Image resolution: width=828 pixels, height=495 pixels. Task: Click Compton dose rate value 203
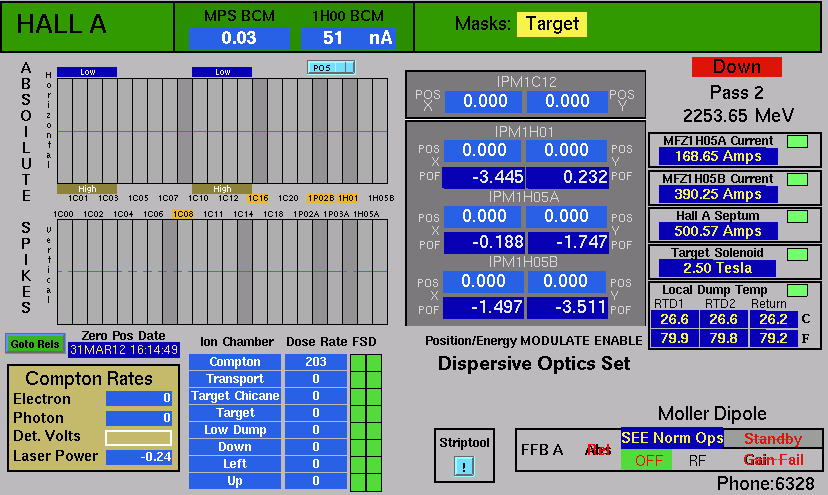click(x=316, y=362)
